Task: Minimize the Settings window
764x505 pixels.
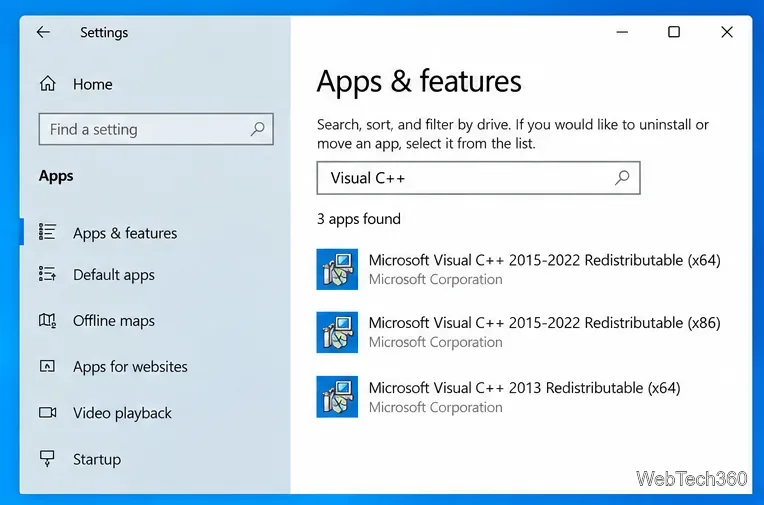Action: 622,32
